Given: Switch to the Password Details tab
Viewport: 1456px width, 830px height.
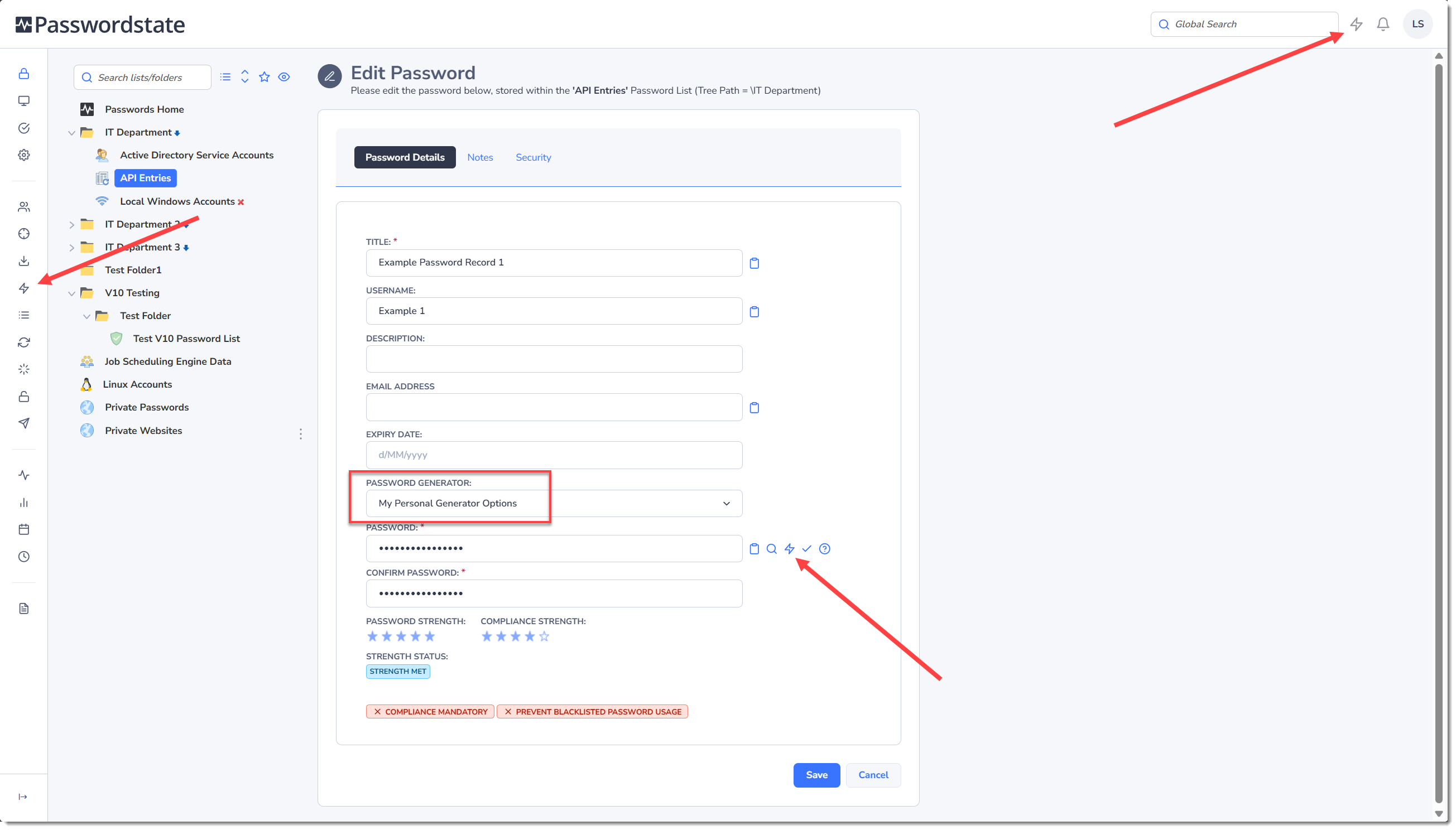Looking at the screenshot, I should [405, 157].
